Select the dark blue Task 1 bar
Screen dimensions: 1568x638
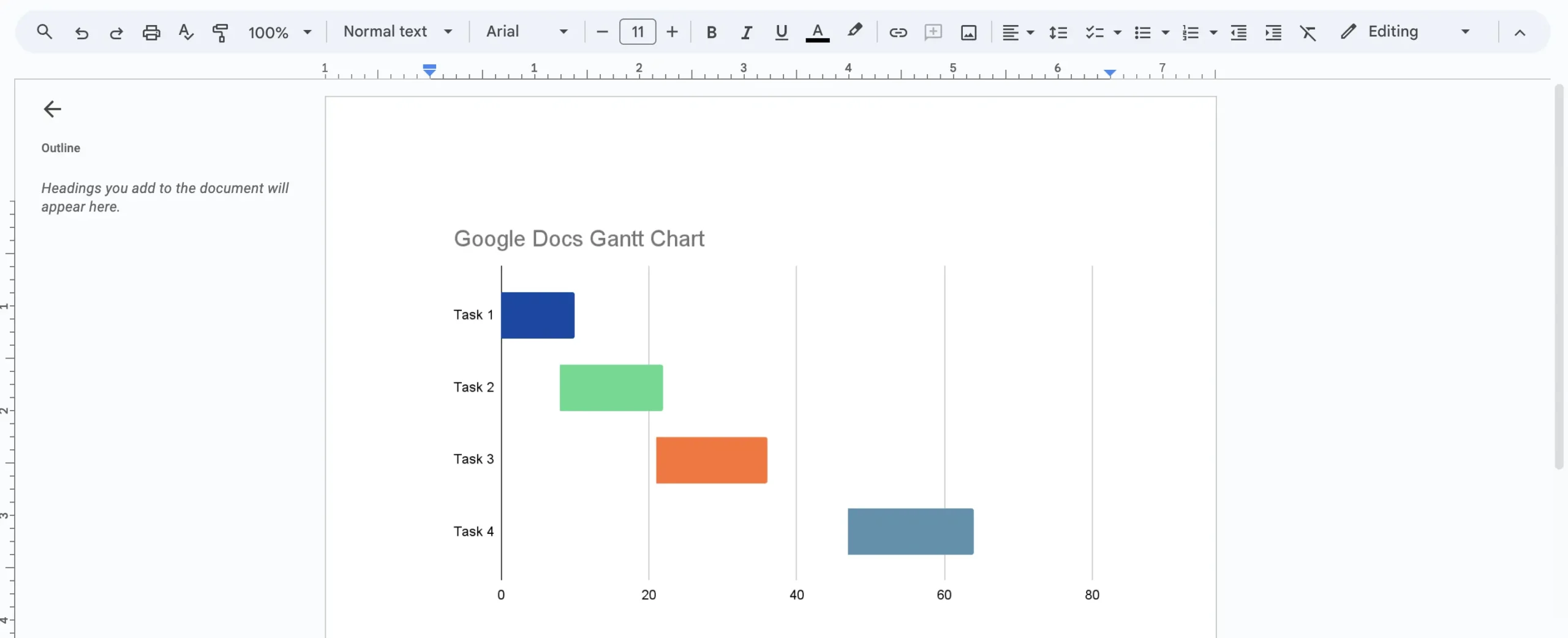coord(538,315)
